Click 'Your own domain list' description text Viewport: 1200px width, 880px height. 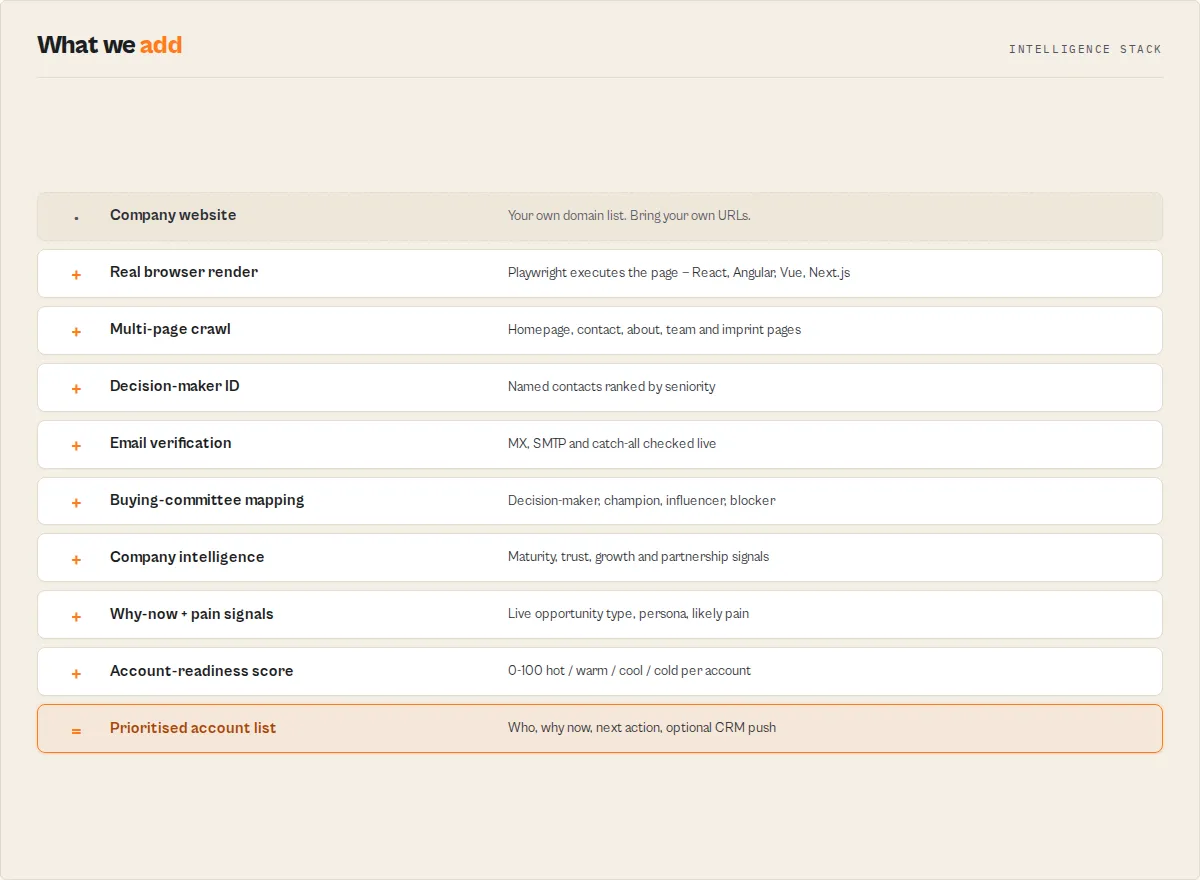629,215
